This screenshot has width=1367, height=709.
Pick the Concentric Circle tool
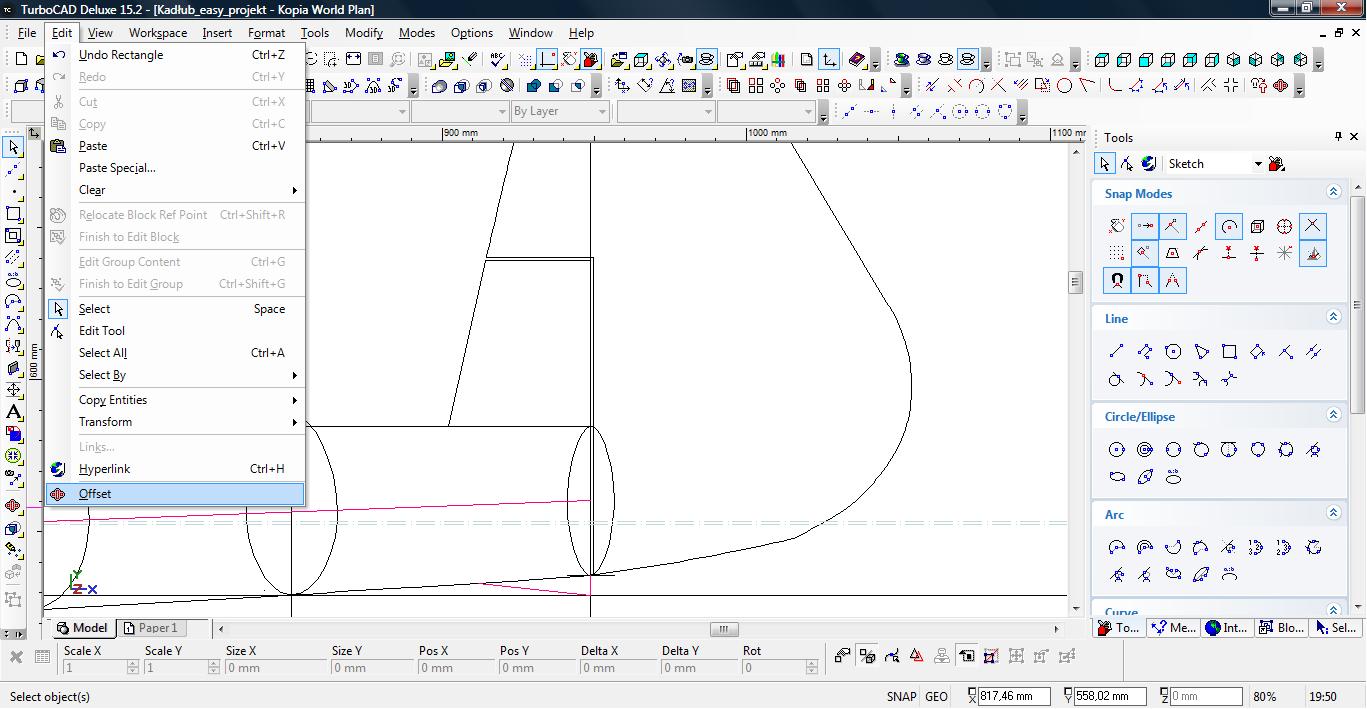tap(1145, 450)
